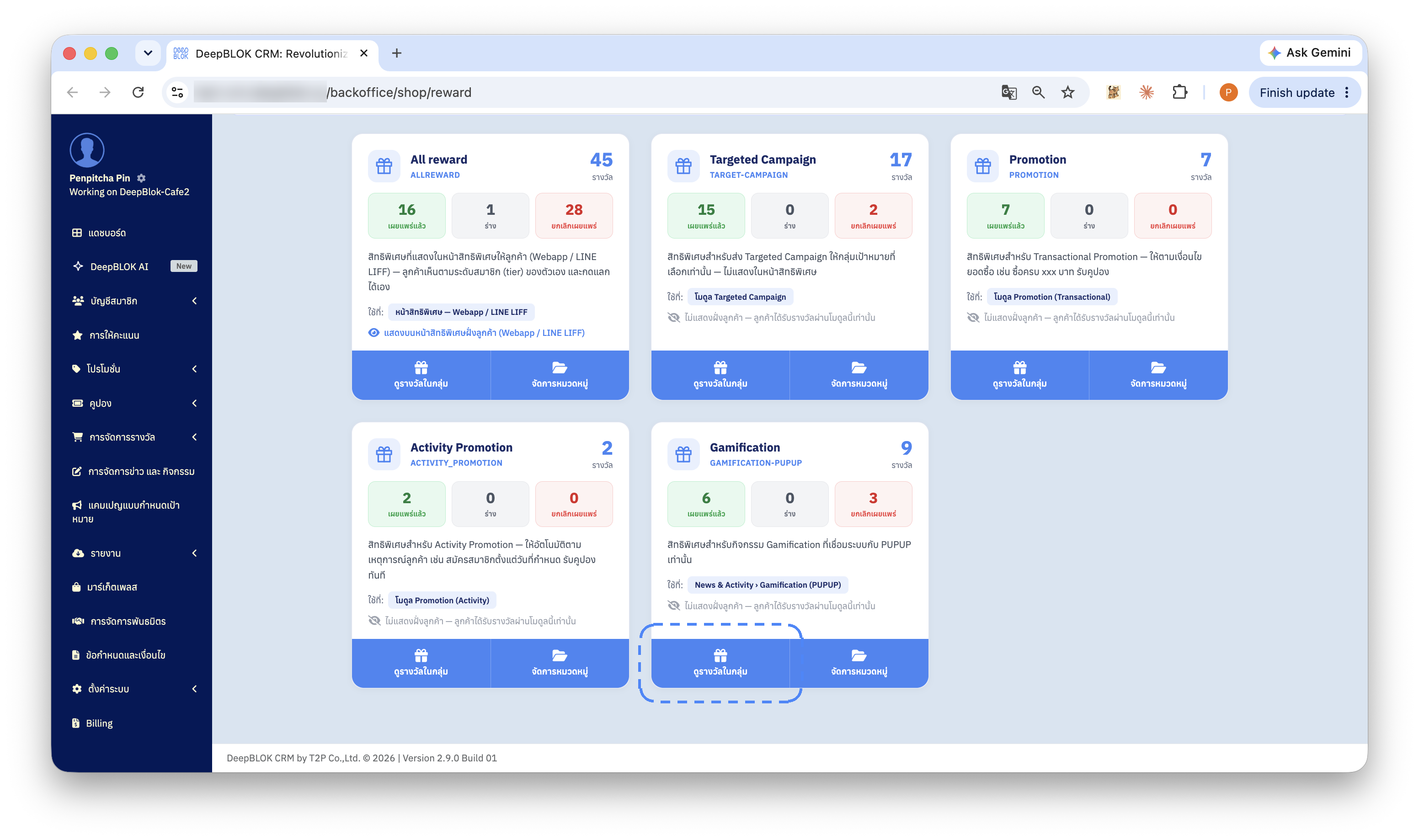The width and height of the screenshot is (1419, 840).
Task: Reload the page with the refresh icon
Action: click(138, 92)
